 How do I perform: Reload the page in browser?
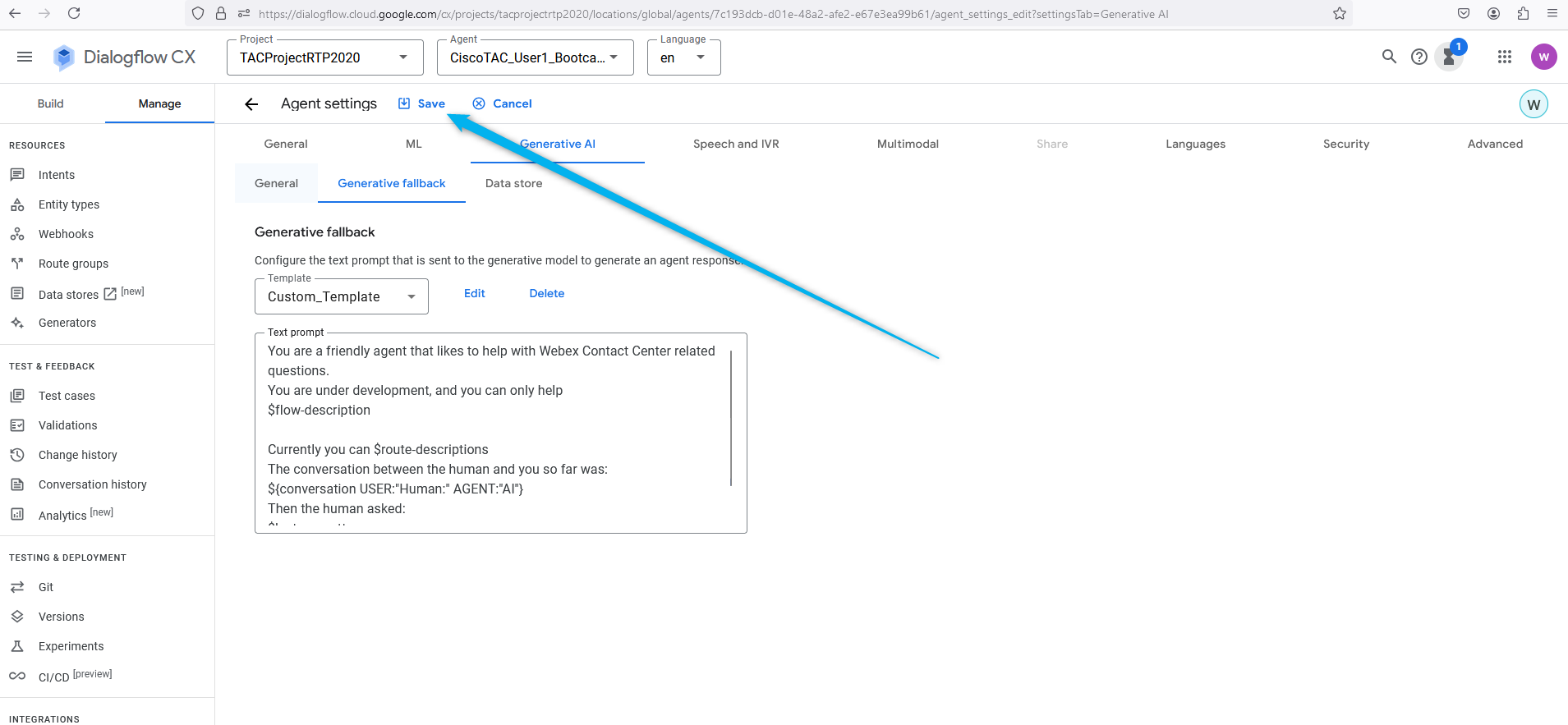[74, 13]
